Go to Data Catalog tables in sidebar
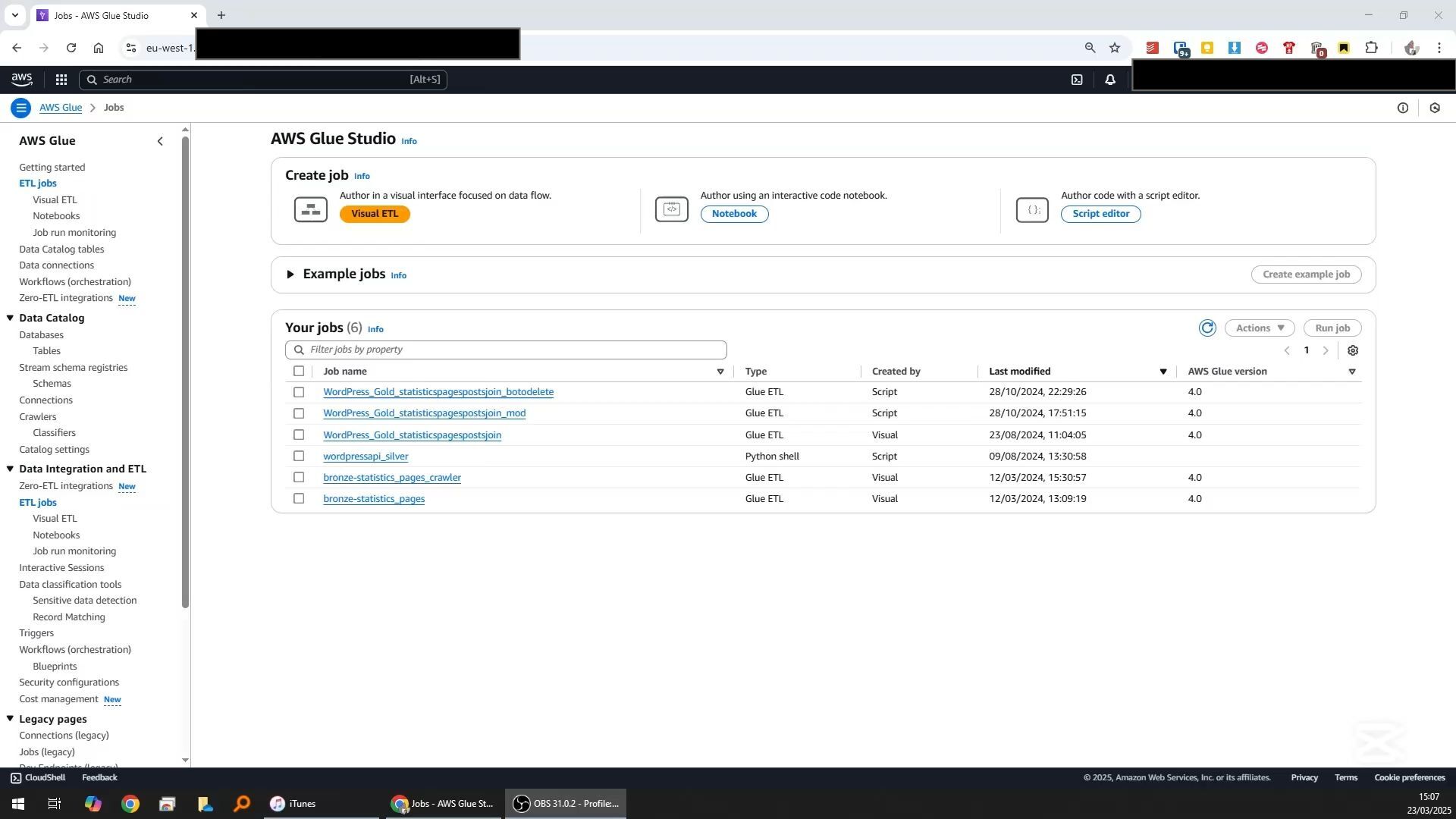 coord(61,249)
